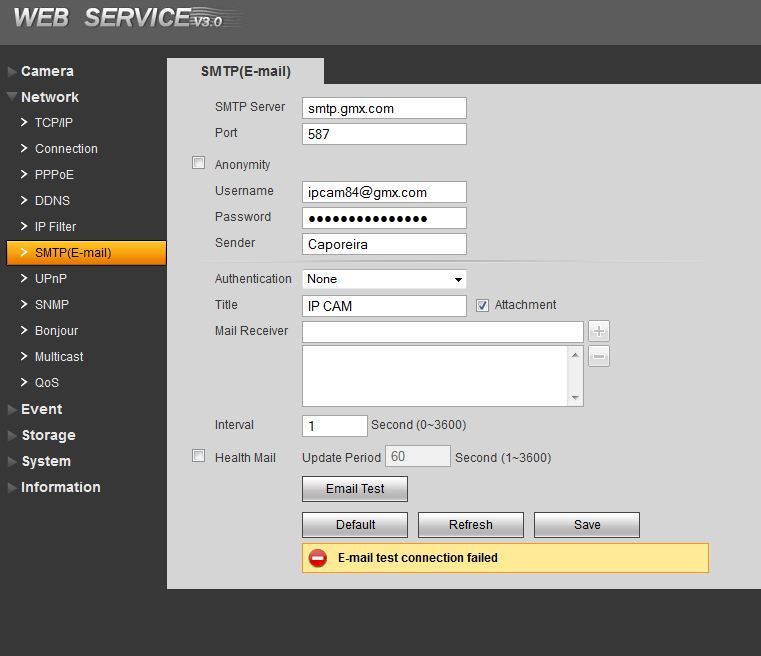Image resolution: width=761 pixels, height=656 pixels.
Task: Enable the Health Mail checkbox
Action: tap(198, 456)
